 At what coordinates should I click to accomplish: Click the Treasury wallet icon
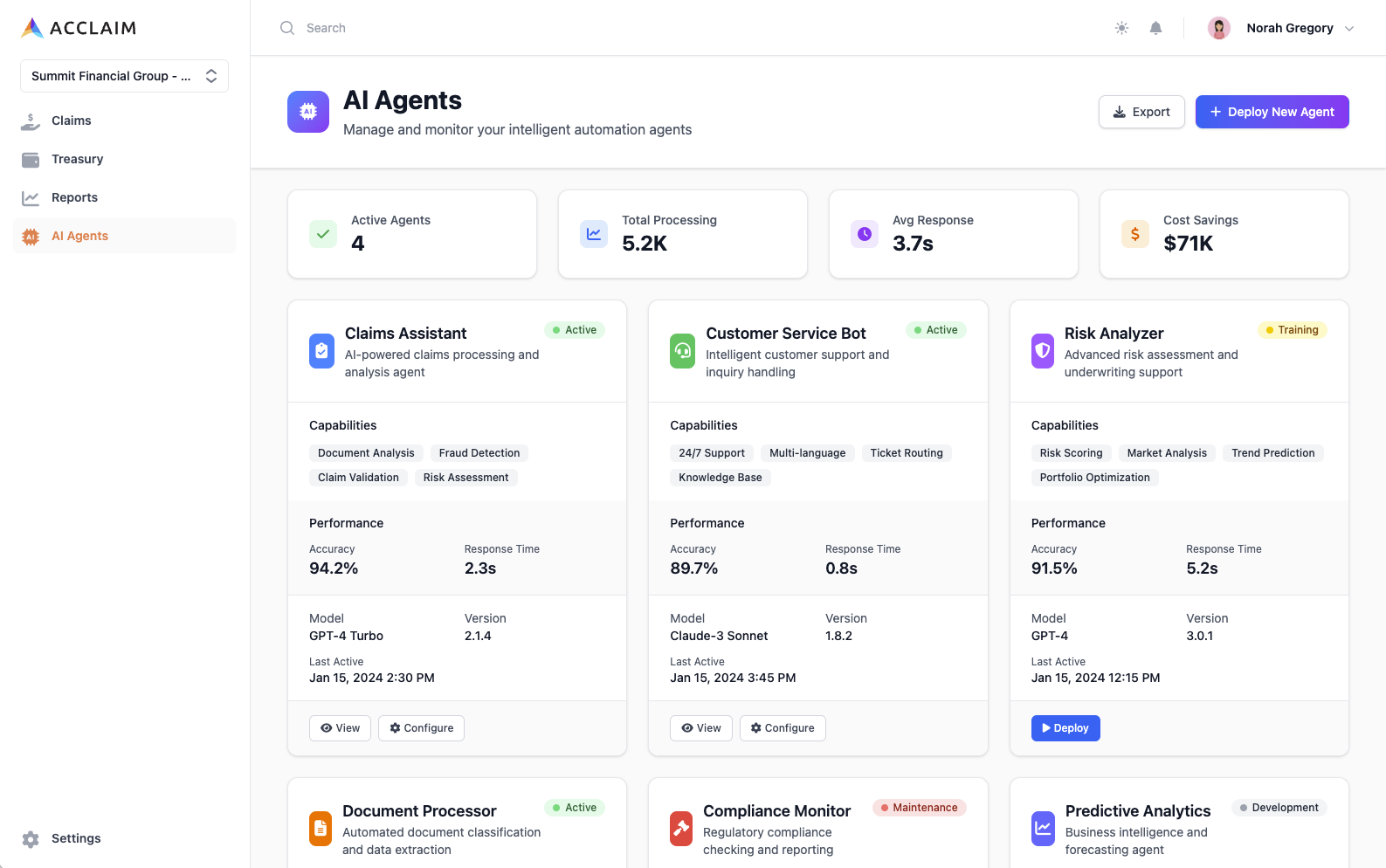point(31,160)
